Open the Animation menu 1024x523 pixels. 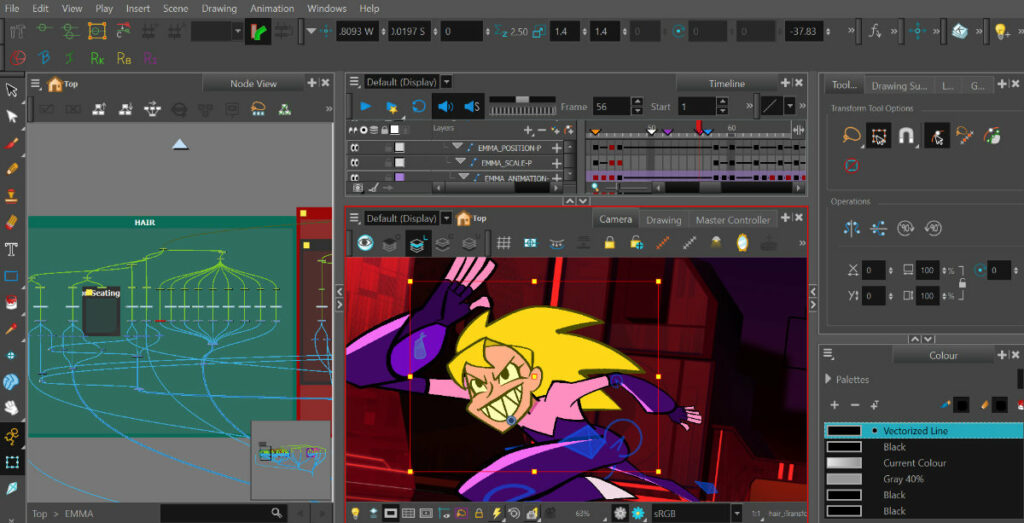[x=272, y=8]
